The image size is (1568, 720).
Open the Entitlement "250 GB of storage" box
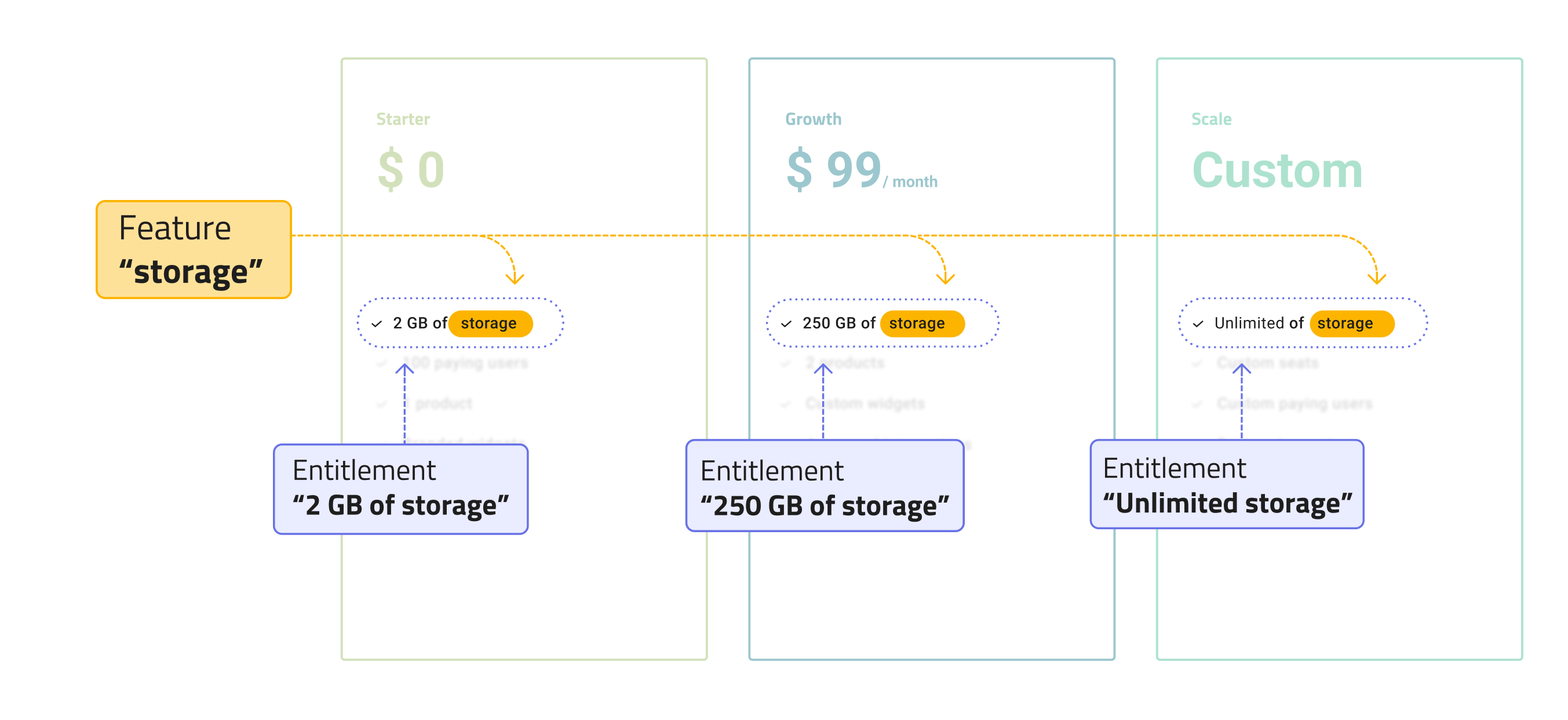(824, 486)
